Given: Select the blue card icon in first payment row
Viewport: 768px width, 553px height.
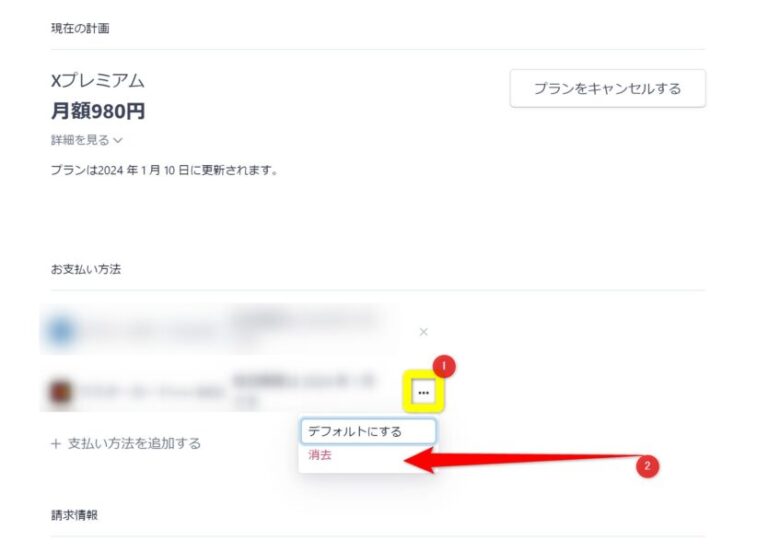Looking at the screenshot, I should (62, 331).
